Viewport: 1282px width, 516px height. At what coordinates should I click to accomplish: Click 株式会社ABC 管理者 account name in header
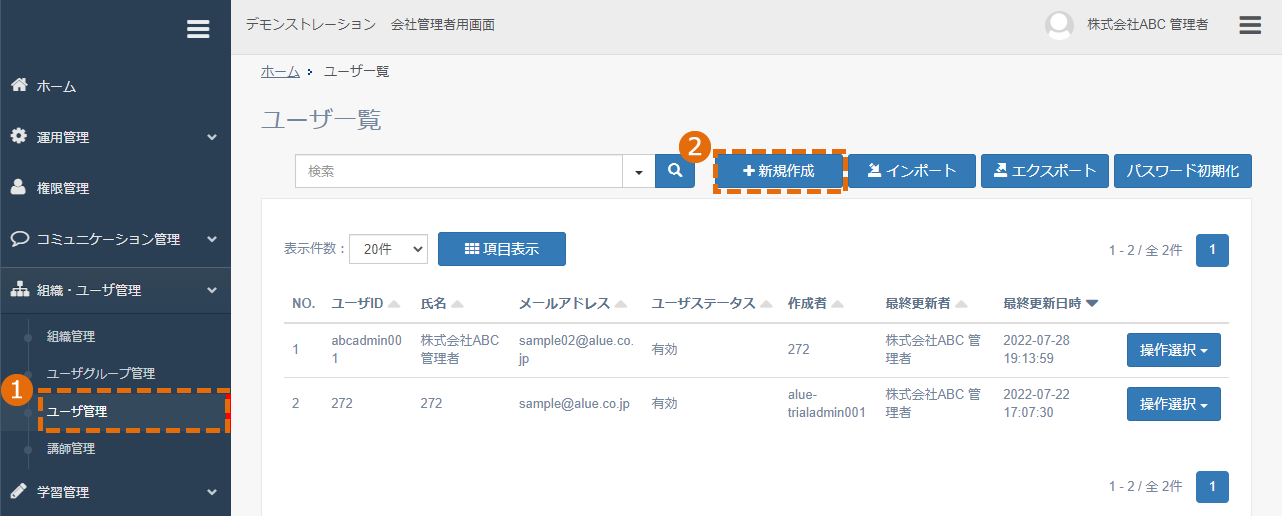1148,25
